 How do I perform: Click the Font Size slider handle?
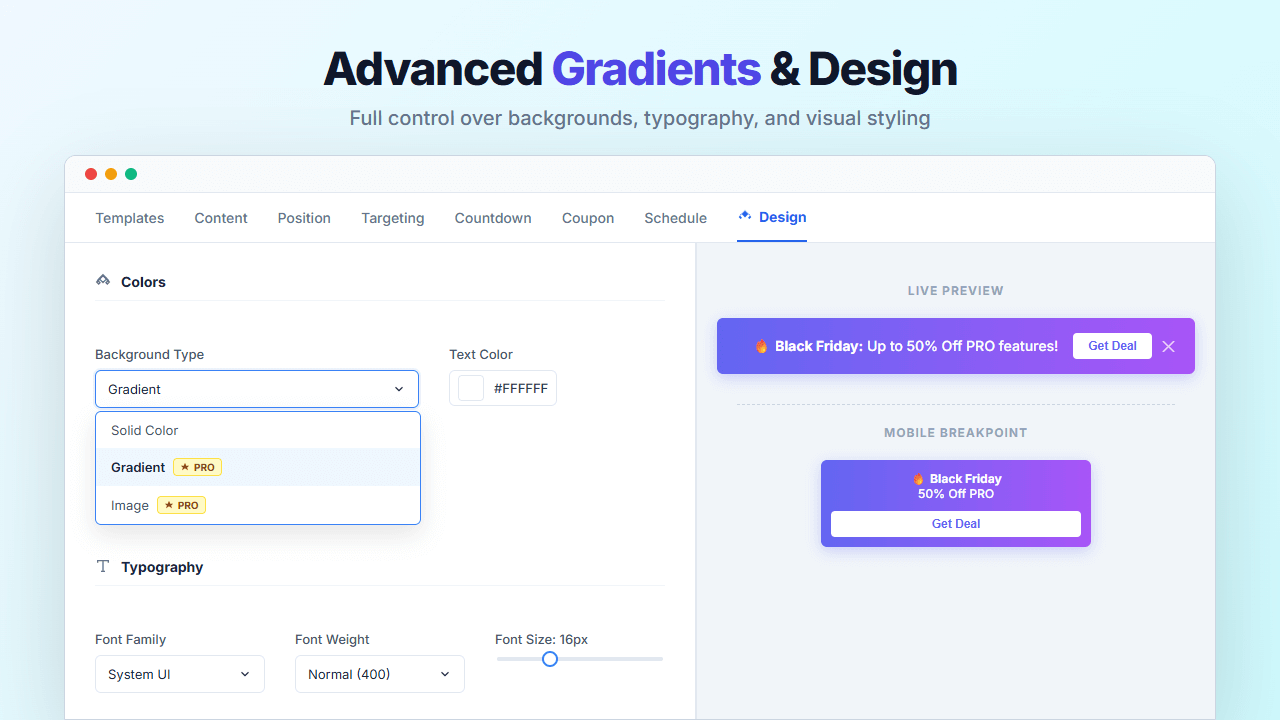click(x=549, y=659)
